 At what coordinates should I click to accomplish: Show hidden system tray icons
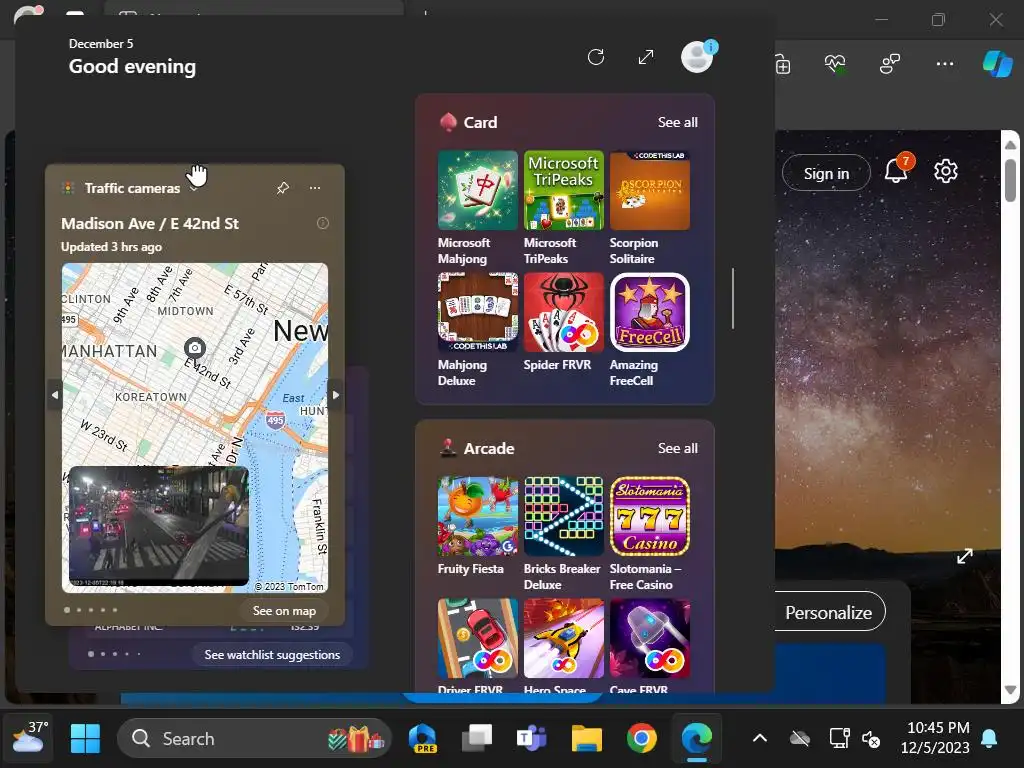pos(760,739)
